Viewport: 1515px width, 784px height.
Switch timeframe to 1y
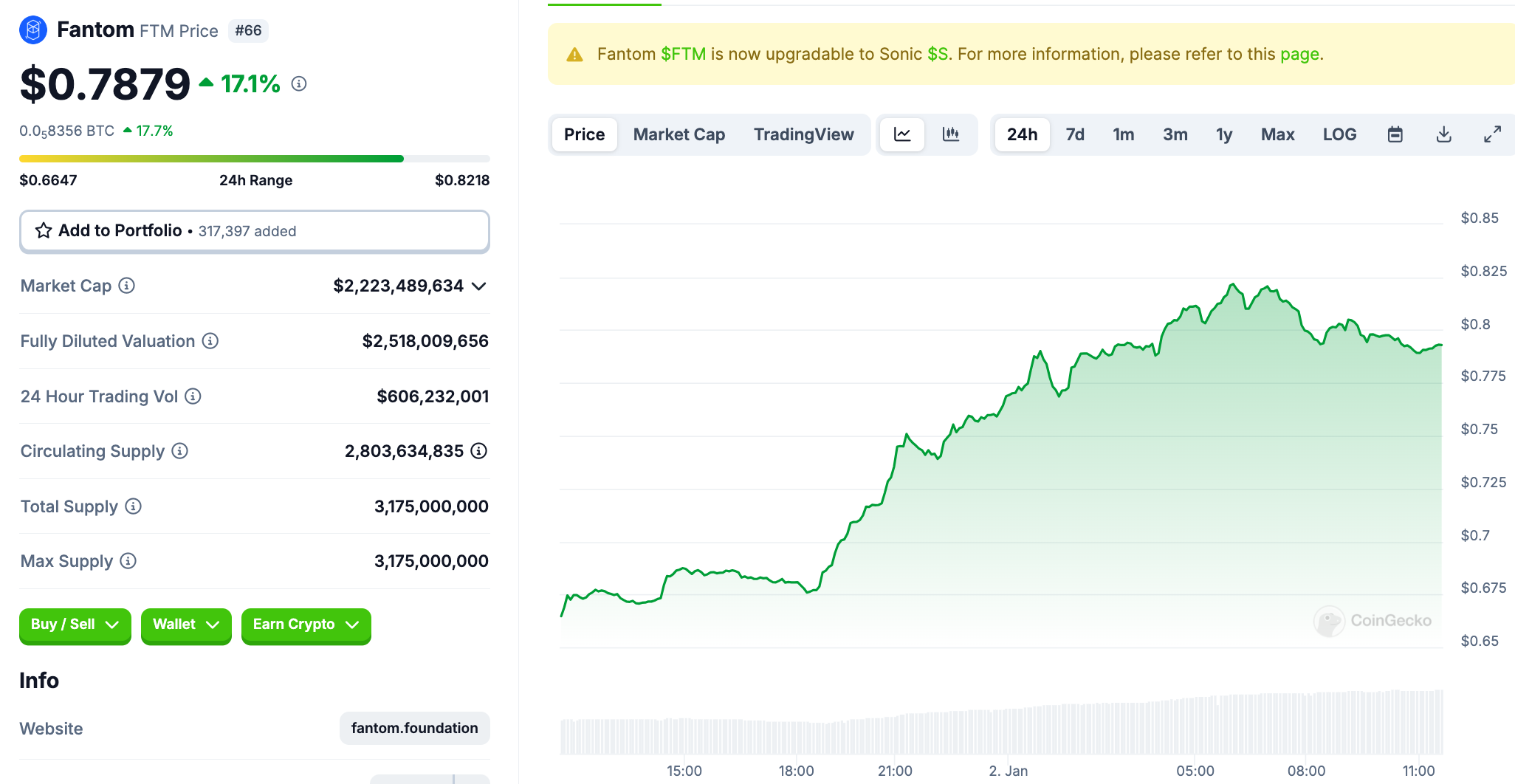pos(1223,134)
